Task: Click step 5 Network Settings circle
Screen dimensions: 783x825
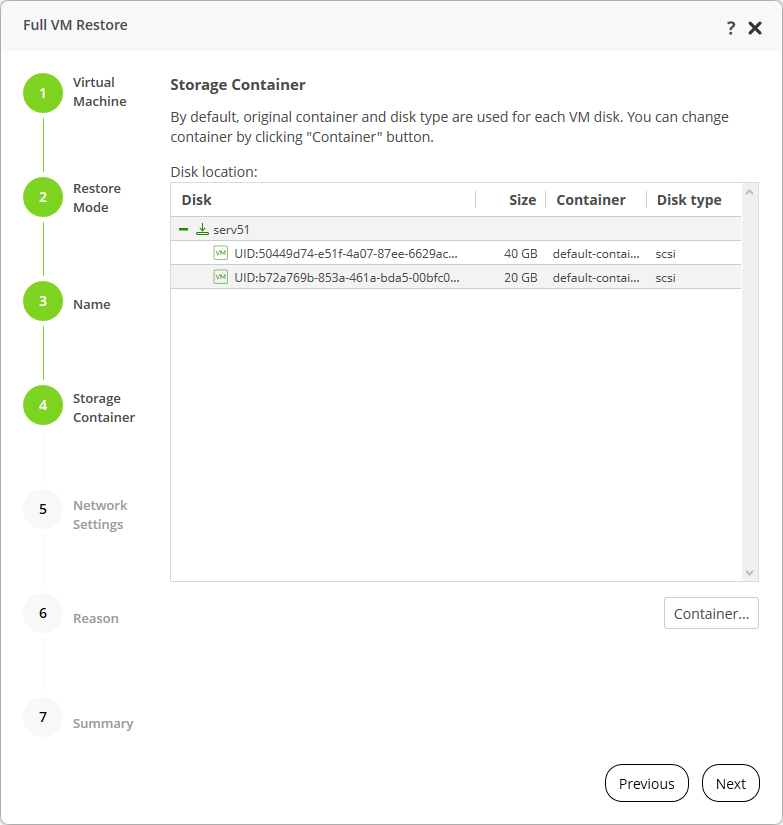Action: [43, 509]
